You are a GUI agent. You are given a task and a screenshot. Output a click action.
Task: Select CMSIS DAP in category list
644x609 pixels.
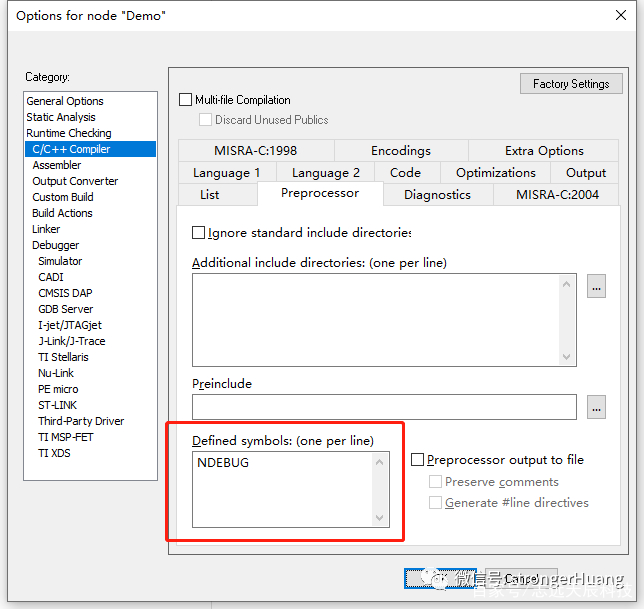pyautogui.click(x=90, y=293)
